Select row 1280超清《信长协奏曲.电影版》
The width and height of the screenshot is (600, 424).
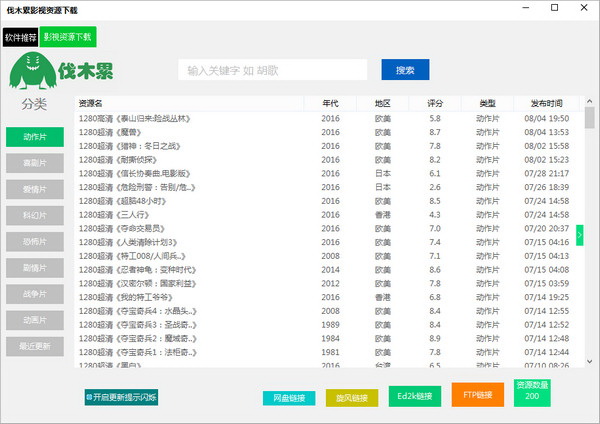[329, 174]
